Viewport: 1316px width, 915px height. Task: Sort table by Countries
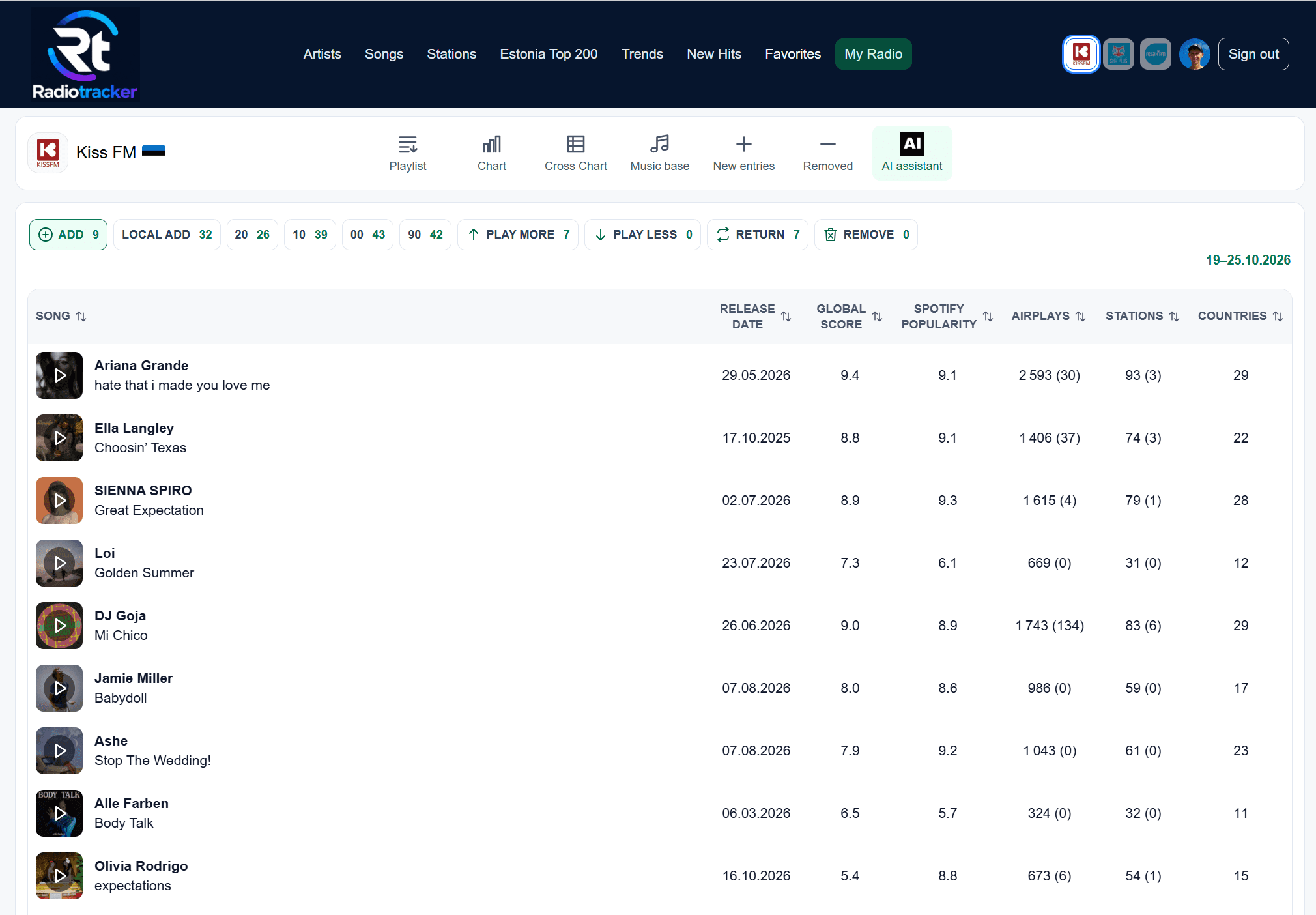point(1240,316)
